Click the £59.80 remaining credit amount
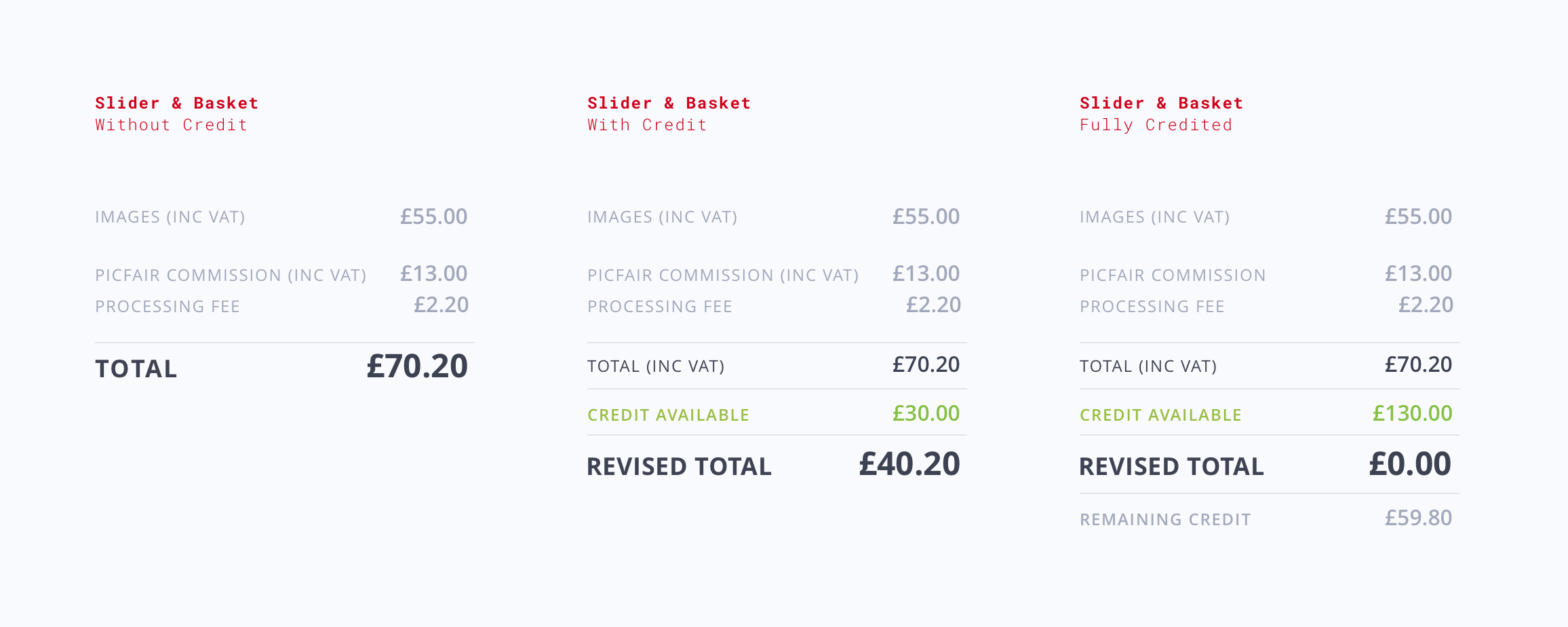 click(1418, 518)
